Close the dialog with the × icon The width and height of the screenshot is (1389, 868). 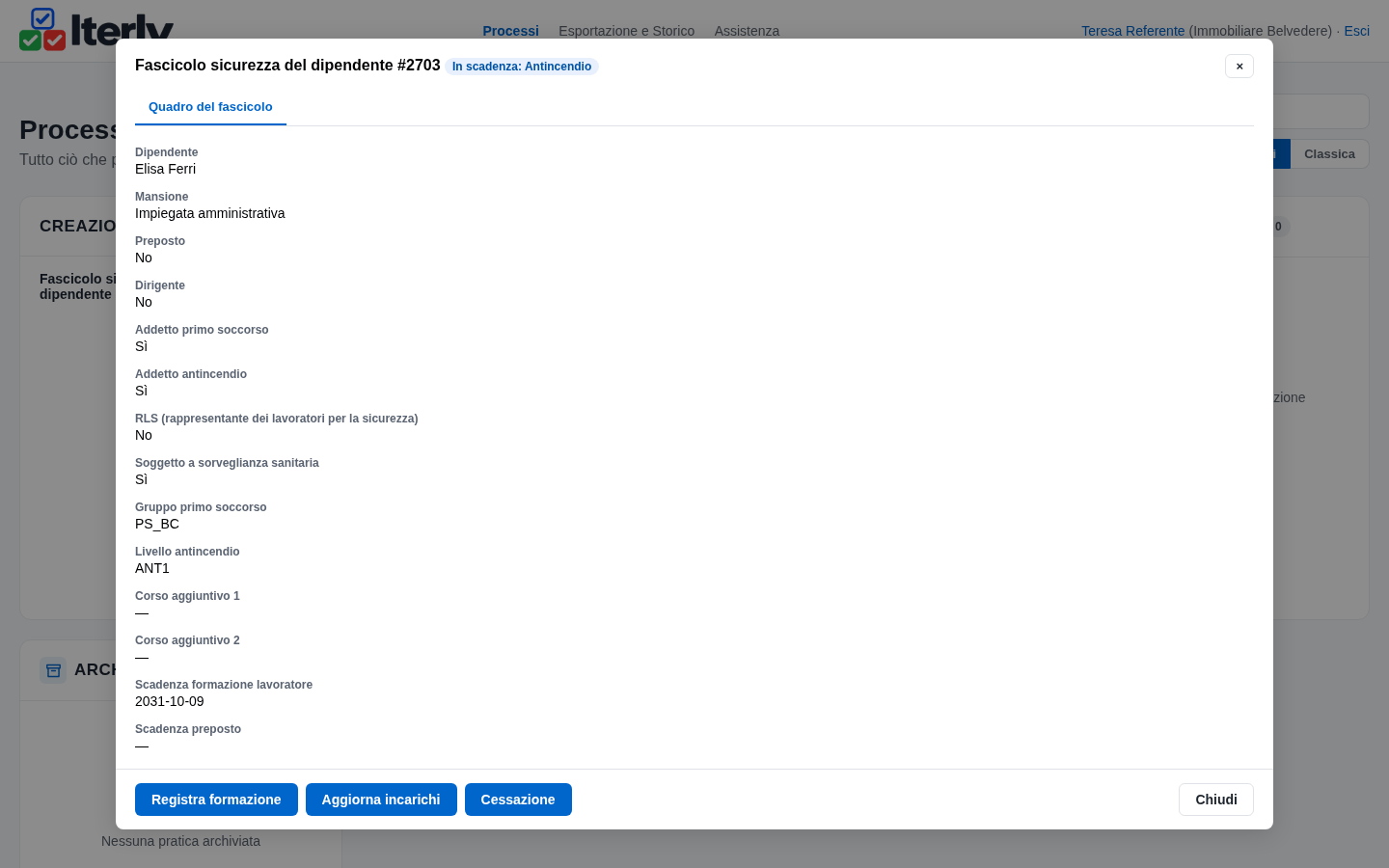(x=1239, y=66)
